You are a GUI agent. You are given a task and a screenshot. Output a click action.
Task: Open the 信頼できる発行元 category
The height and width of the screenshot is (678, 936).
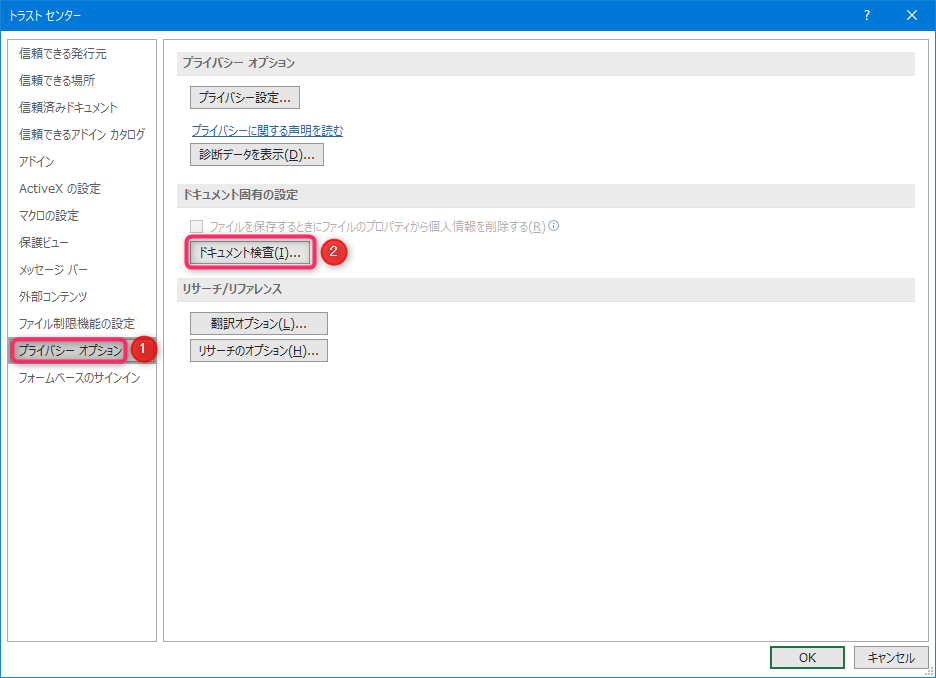click(x=63, y=54)
